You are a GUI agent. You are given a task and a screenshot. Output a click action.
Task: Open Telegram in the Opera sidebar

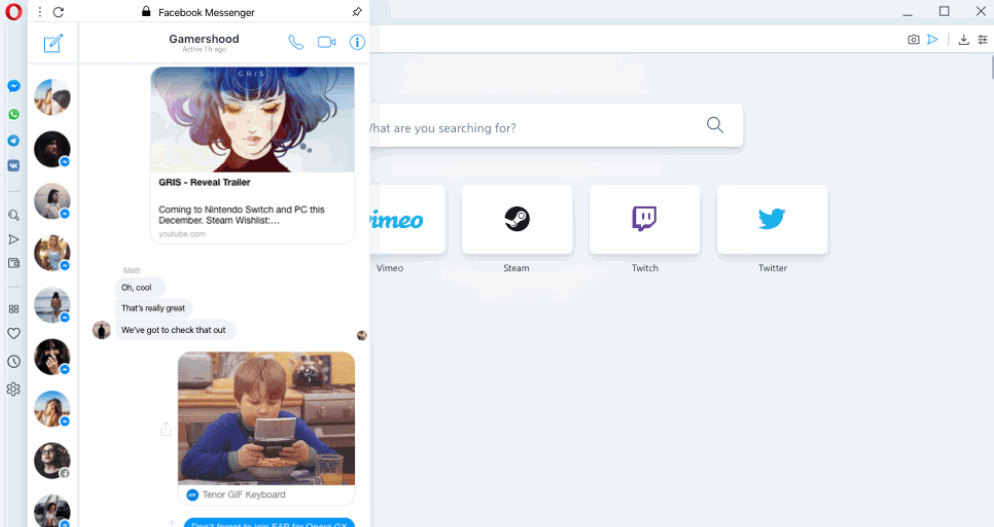coord(13,140)
